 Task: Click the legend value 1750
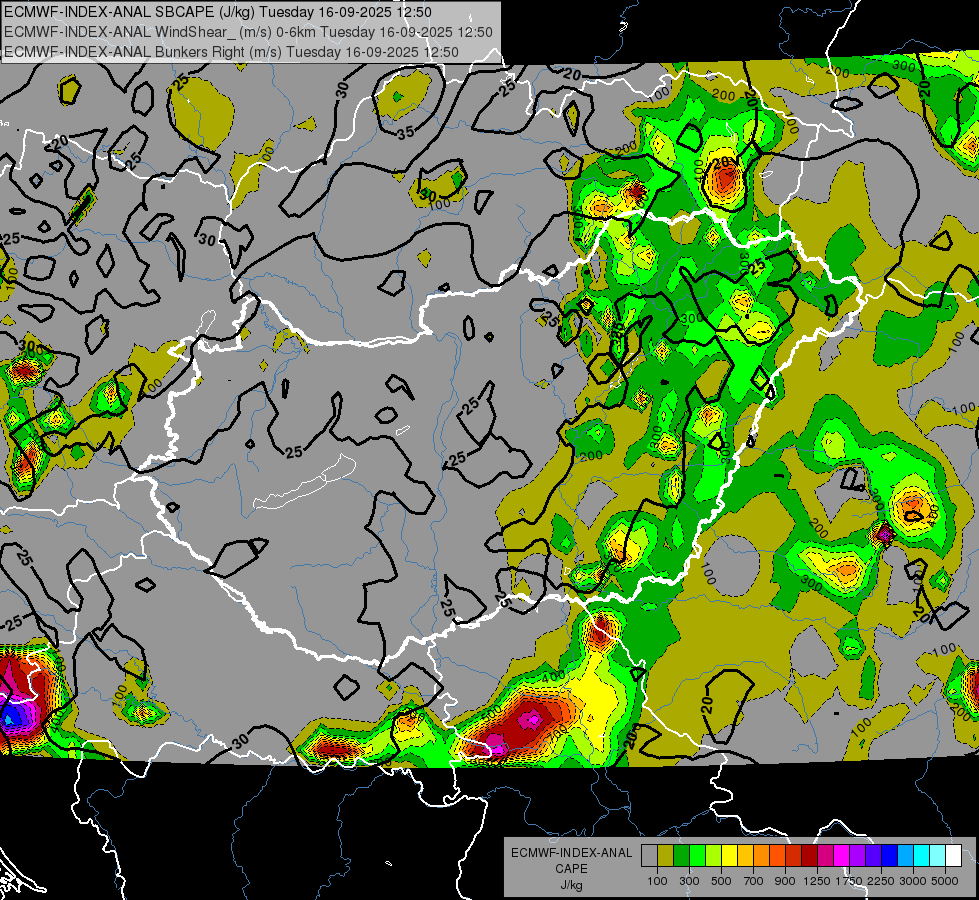[849, 881]
